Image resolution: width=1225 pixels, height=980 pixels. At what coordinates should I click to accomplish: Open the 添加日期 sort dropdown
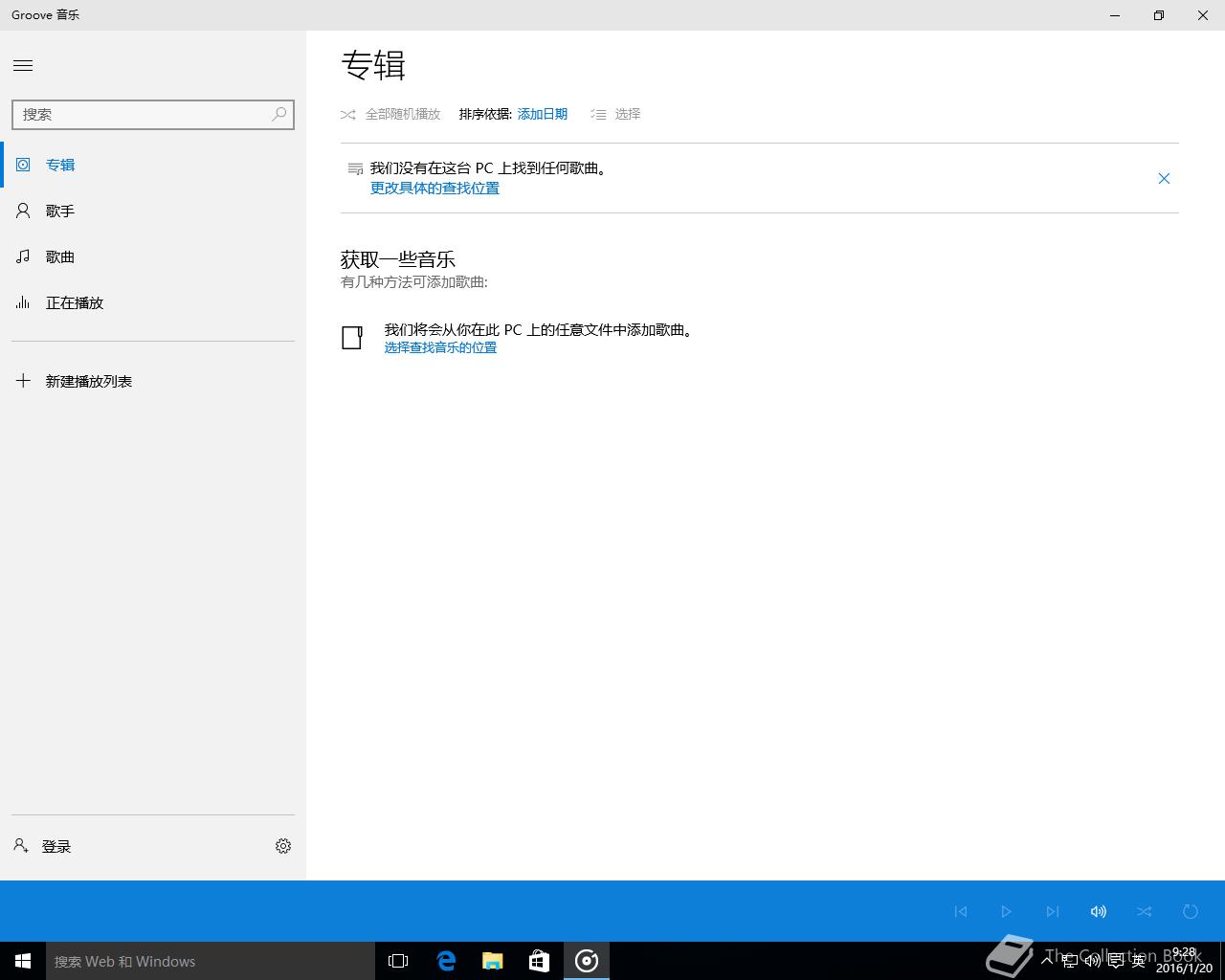[x=543, y=114]
